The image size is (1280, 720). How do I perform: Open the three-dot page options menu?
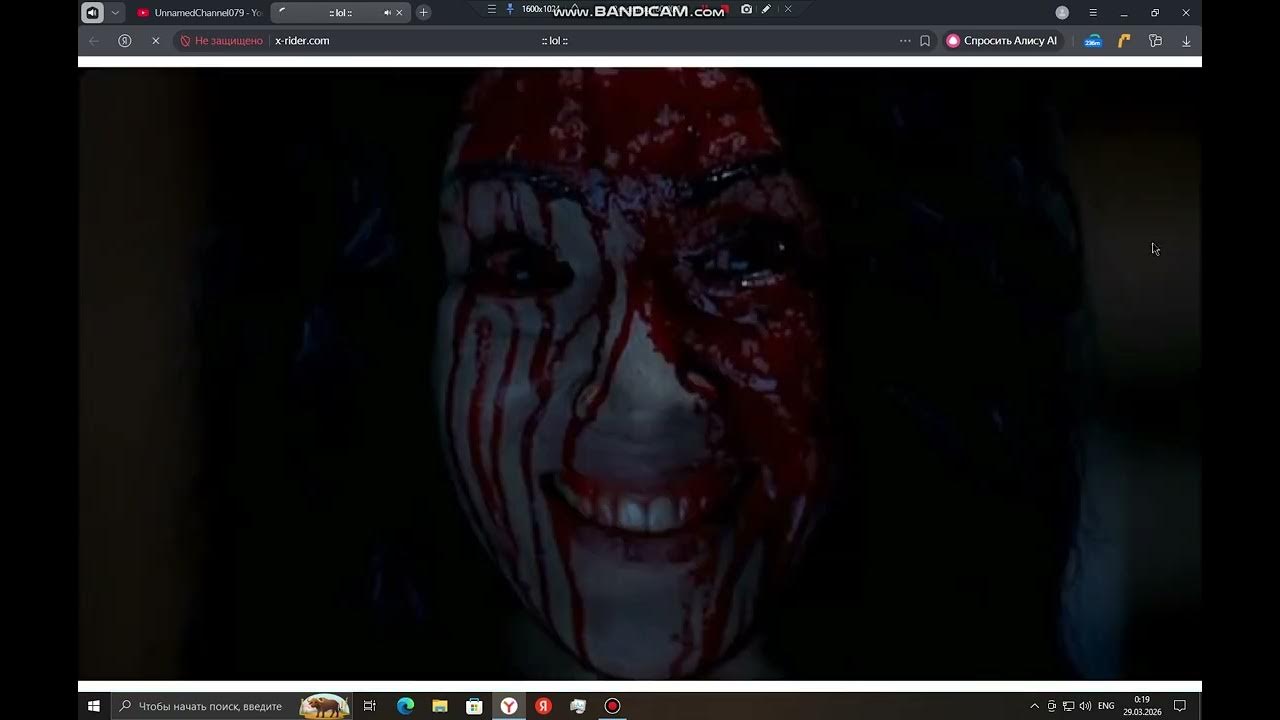pyautogui.click(x=905, y=41)
